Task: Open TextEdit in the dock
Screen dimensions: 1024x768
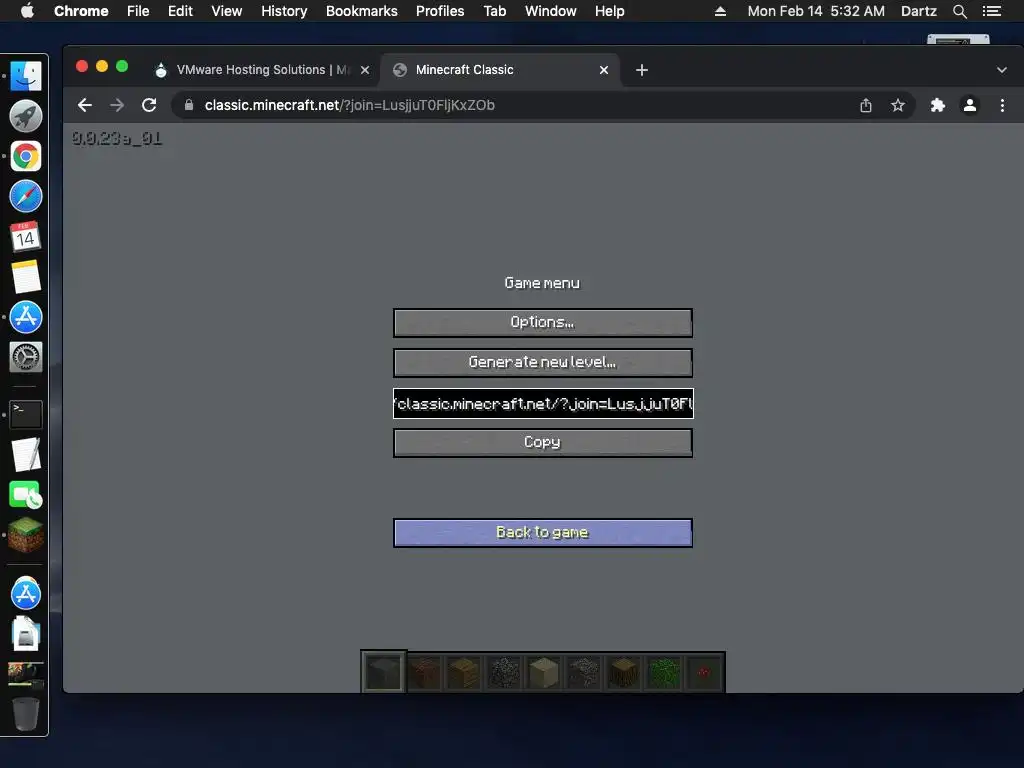Action: click(x=25, y=455)
